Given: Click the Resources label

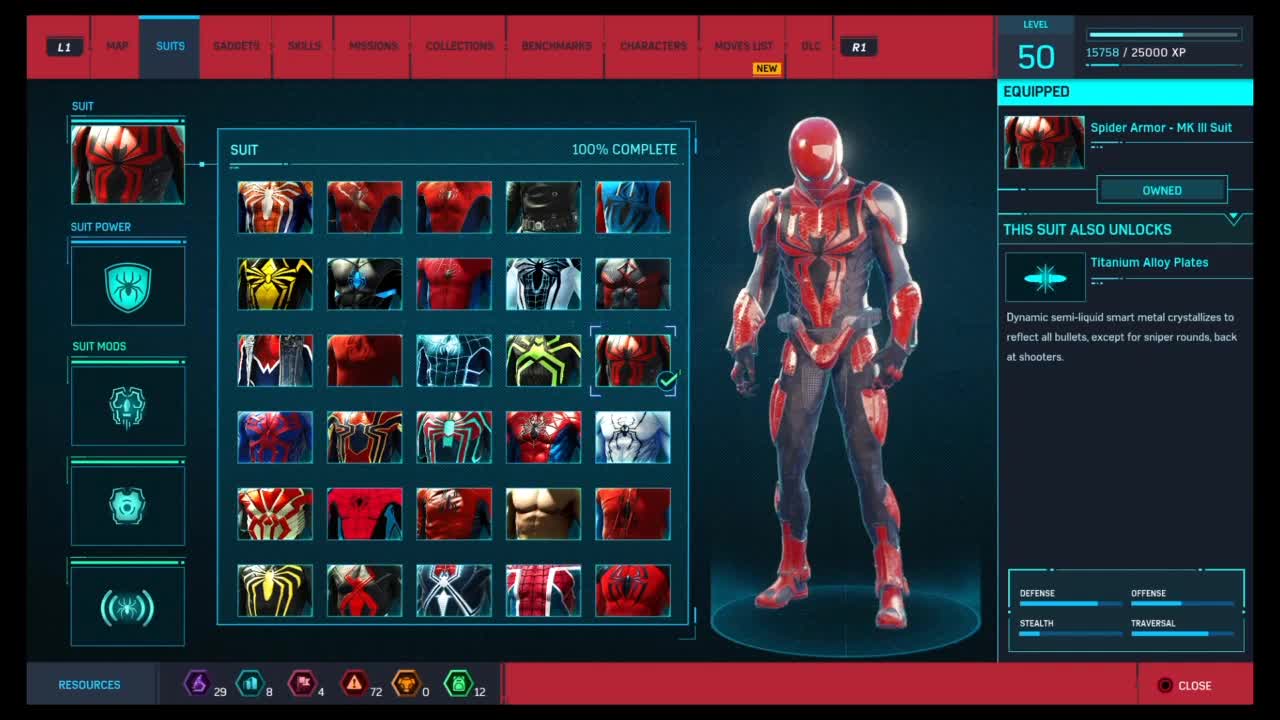Looking at the screenshot, I should tap(89, 685).
